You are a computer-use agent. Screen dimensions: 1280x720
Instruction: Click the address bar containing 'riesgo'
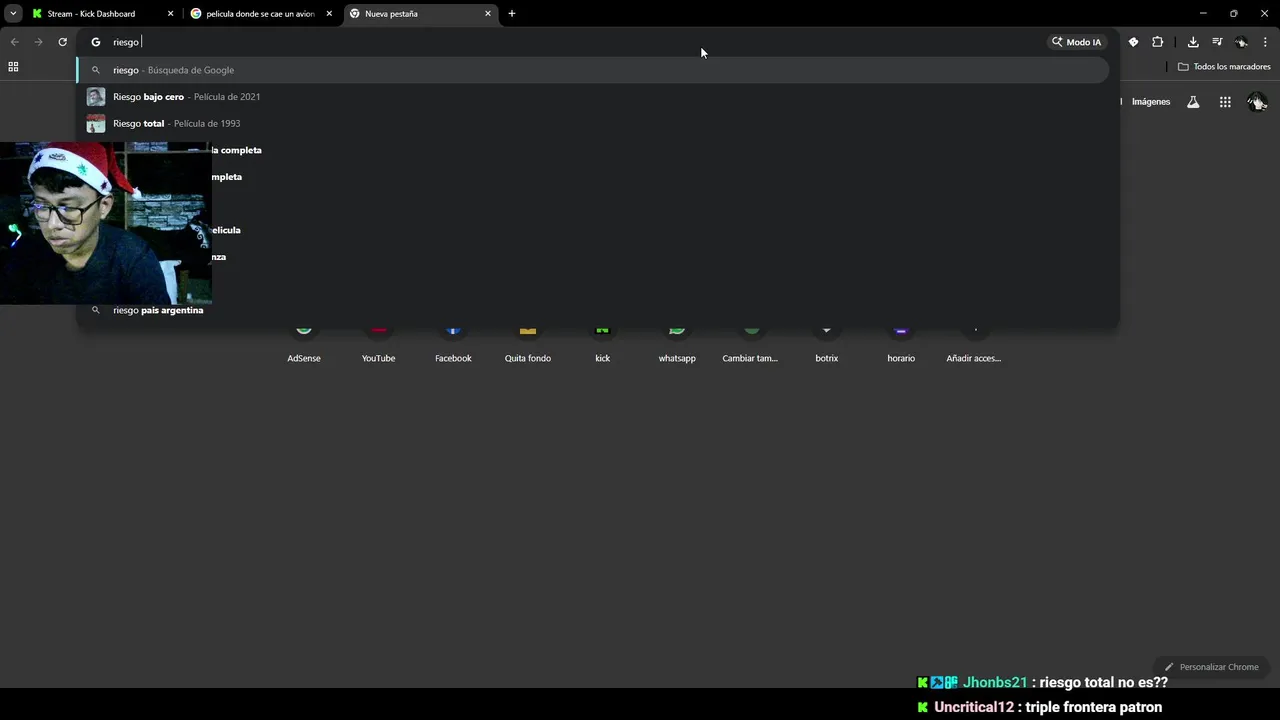pyautogui.click(x=575, y=42)
